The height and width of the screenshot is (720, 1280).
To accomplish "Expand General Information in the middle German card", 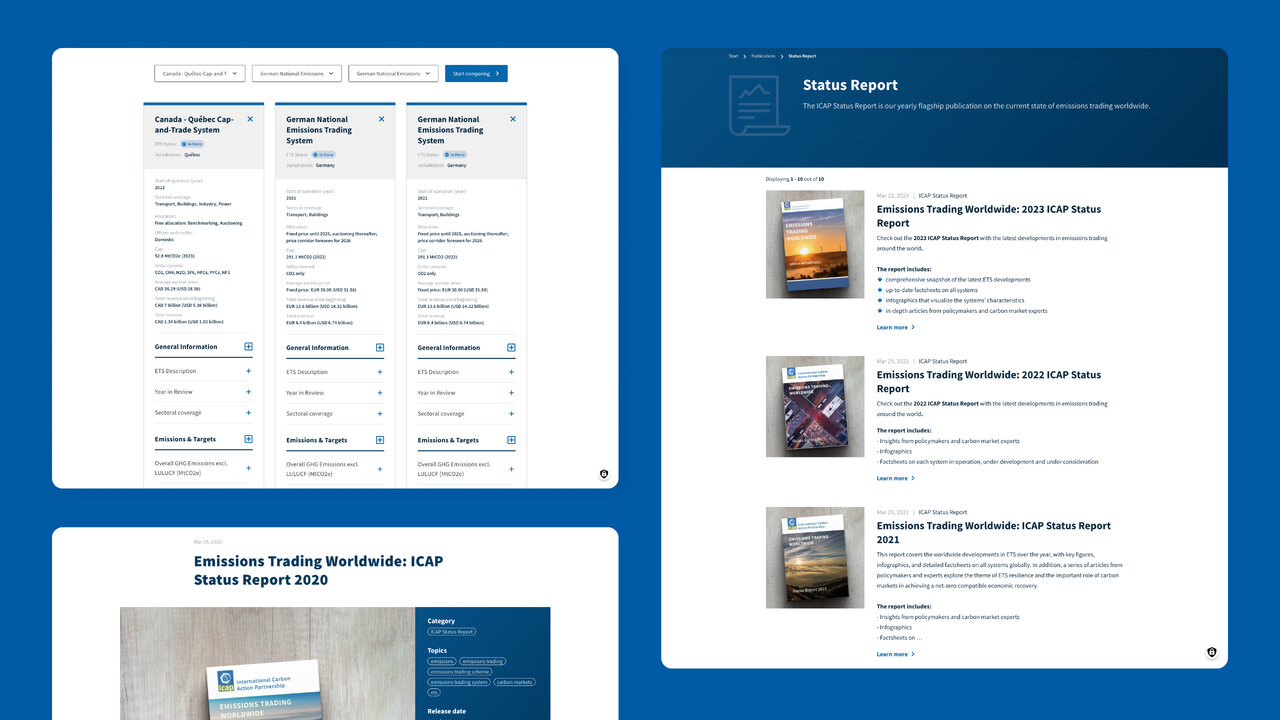I will 380,348.
